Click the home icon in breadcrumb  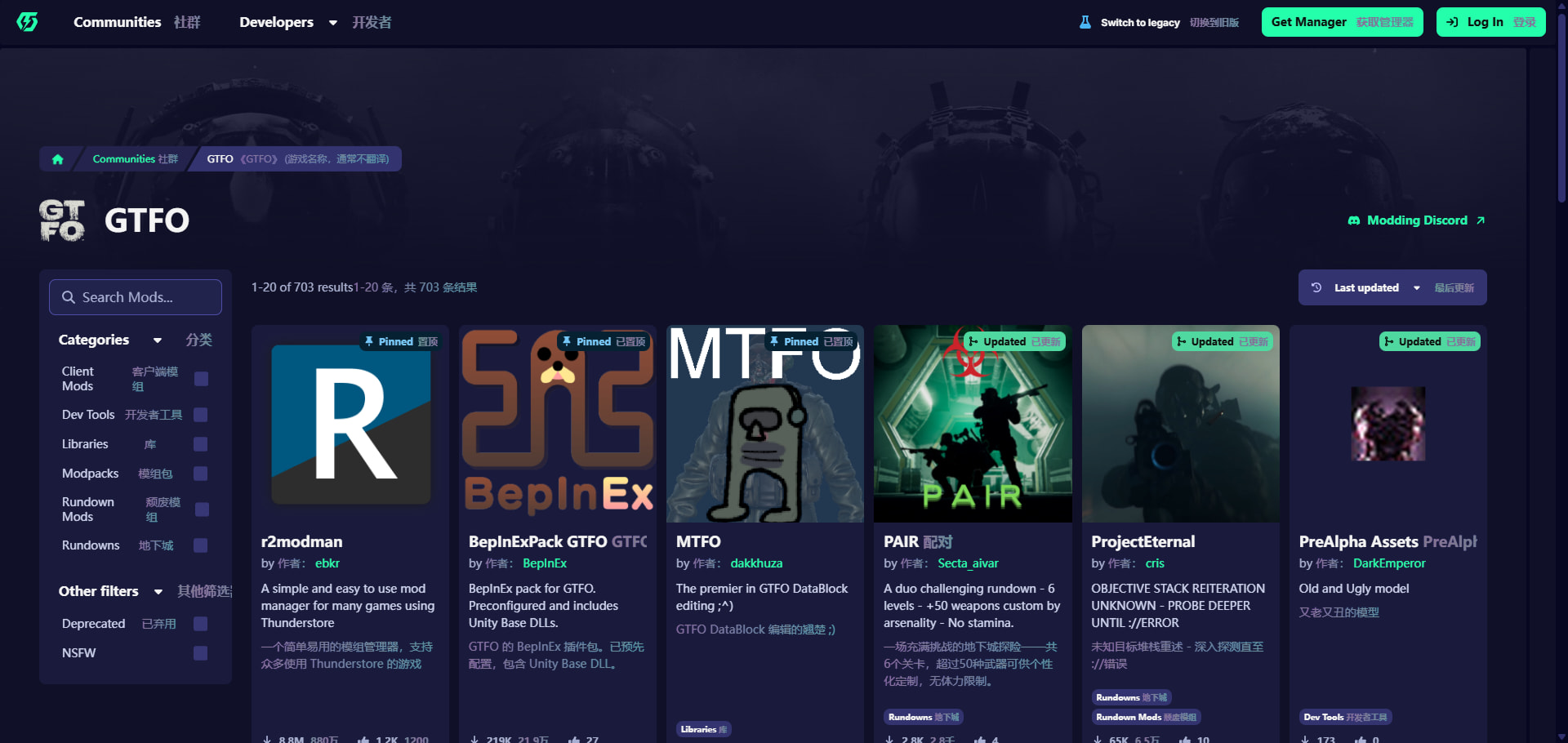tap(57, 159)
